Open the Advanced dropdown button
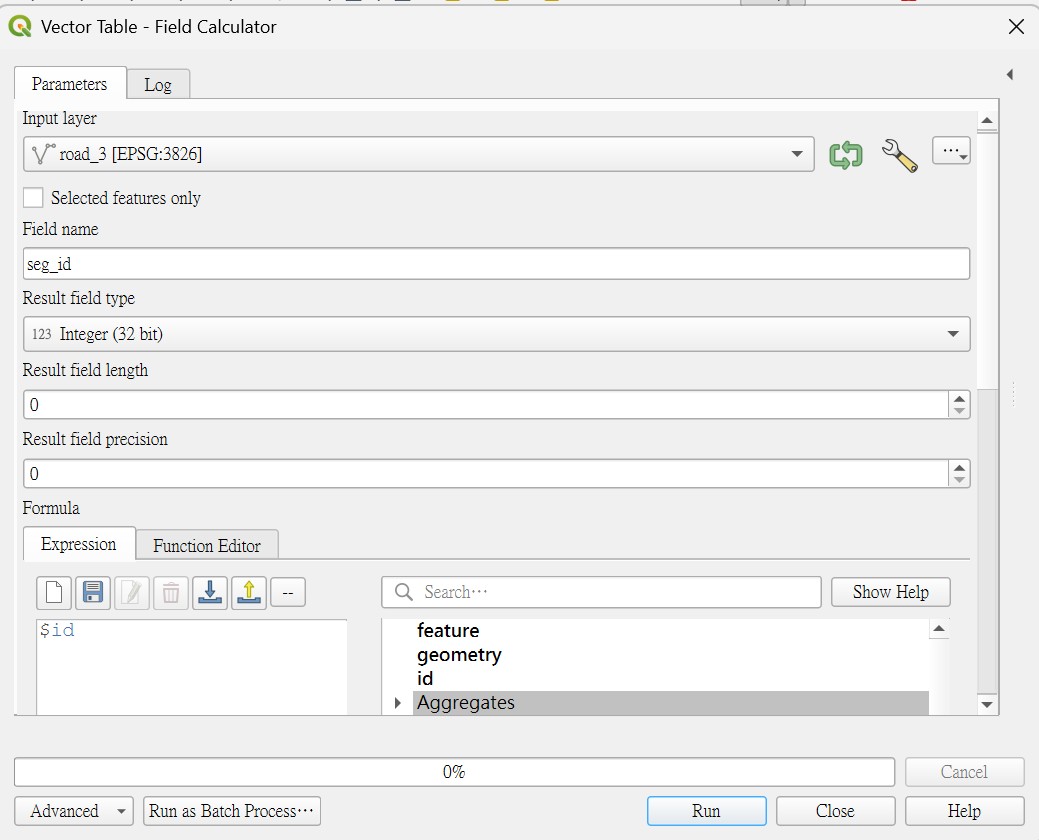1039x840 pixels. coord(74,811)
